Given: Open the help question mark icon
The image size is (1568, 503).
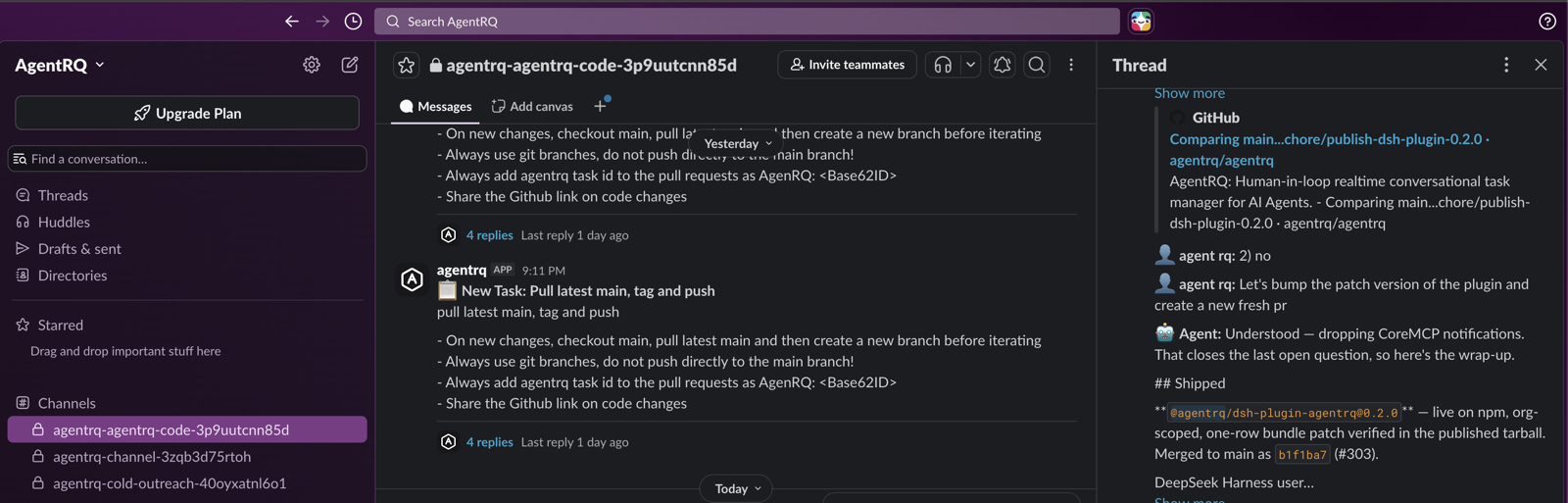Looking at the screenshot, I should click(1547, 21).
